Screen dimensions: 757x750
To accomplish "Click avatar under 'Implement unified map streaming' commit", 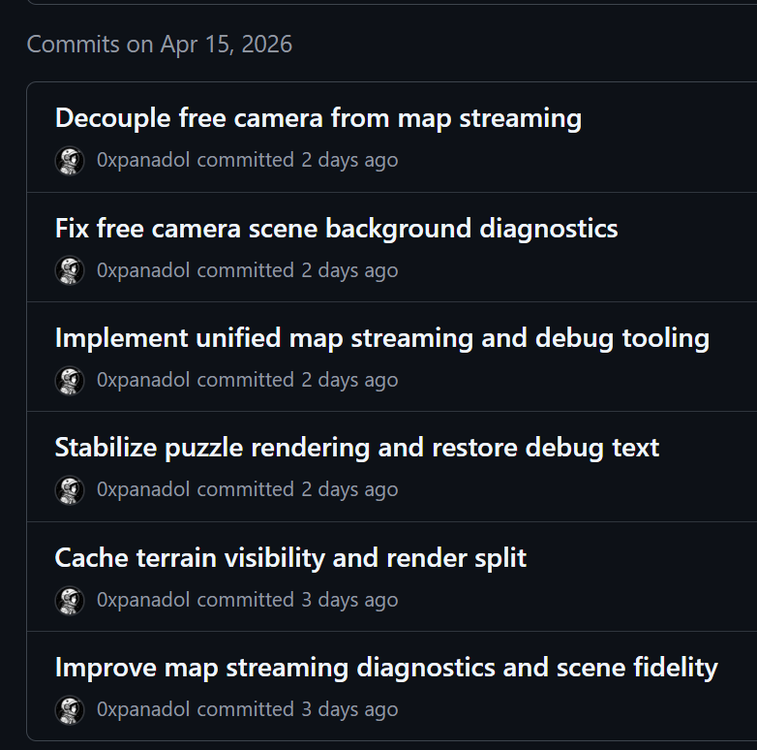I will [x=69, y=380].
